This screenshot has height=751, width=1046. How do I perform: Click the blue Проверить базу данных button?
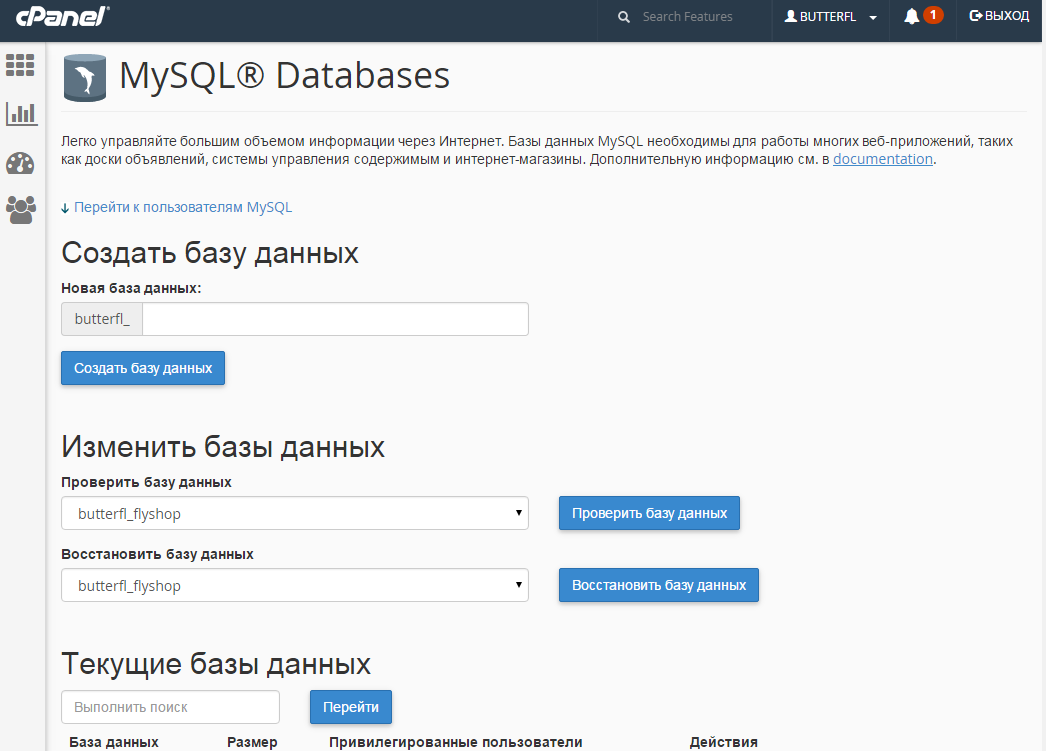pyautogui.click(x=649, y=513)
